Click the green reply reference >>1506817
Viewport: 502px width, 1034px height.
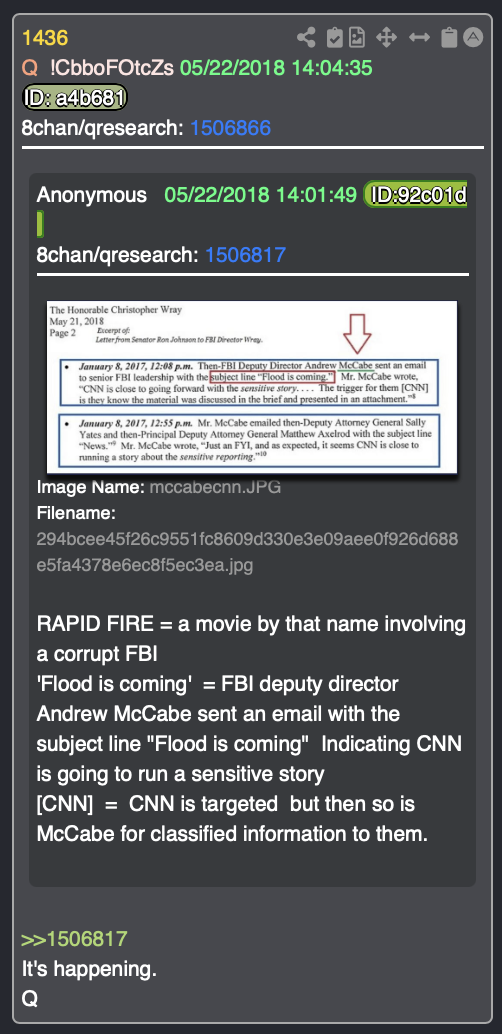(74, 939)
